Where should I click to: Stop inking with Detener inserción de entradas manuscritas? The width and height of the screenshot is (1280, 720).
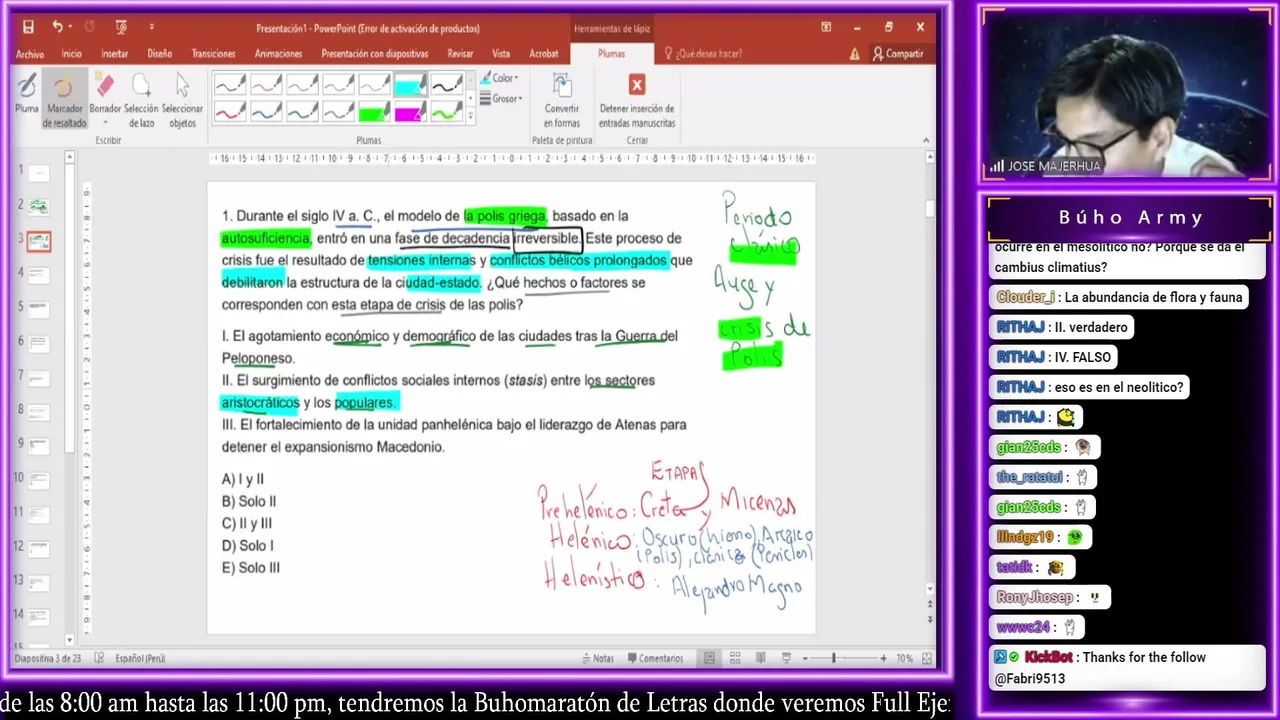point(637,100)
